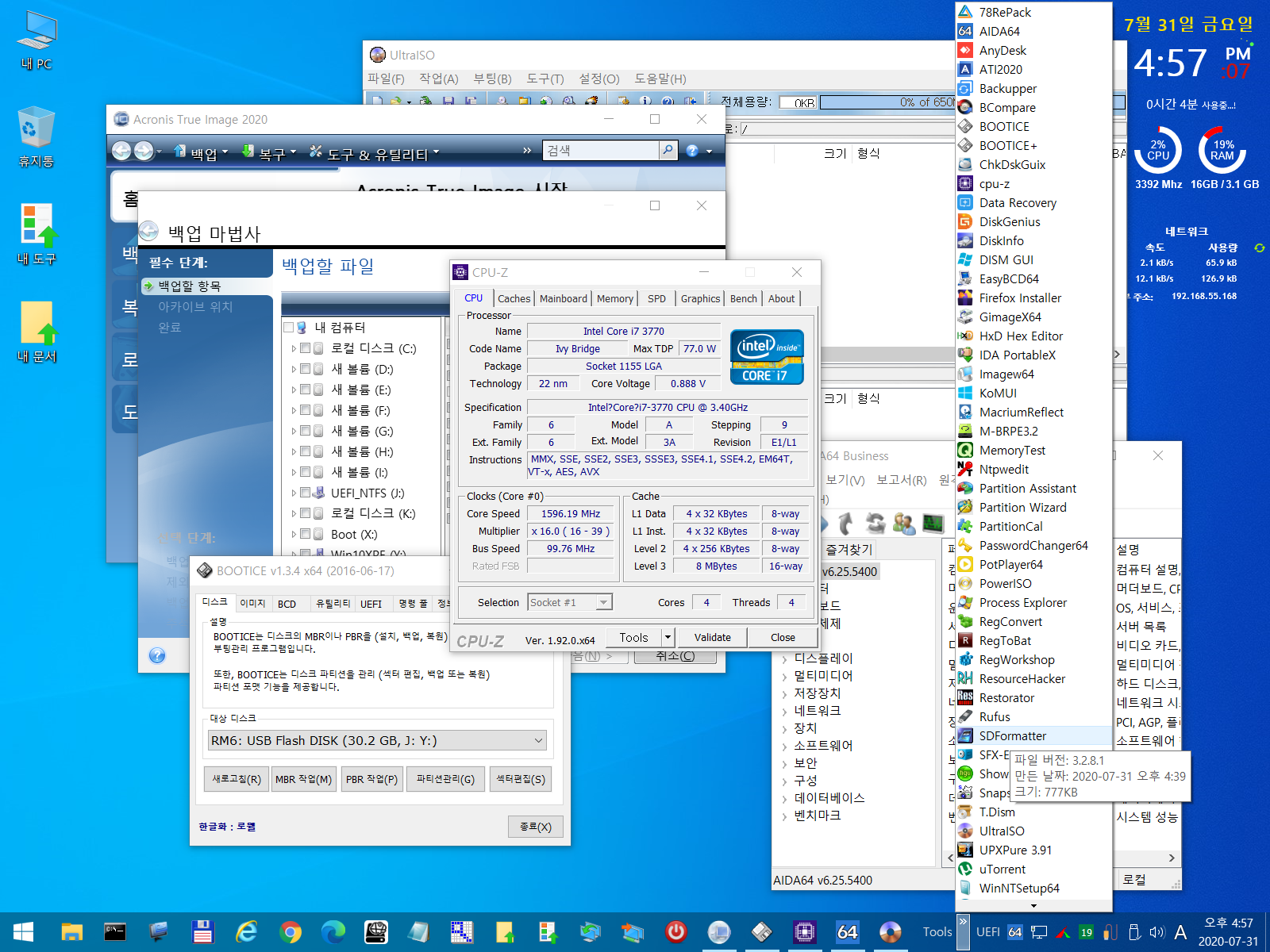
Task: Check the UEFI_NTFS (J:) checkbox
Action: [x=306, y=493]
